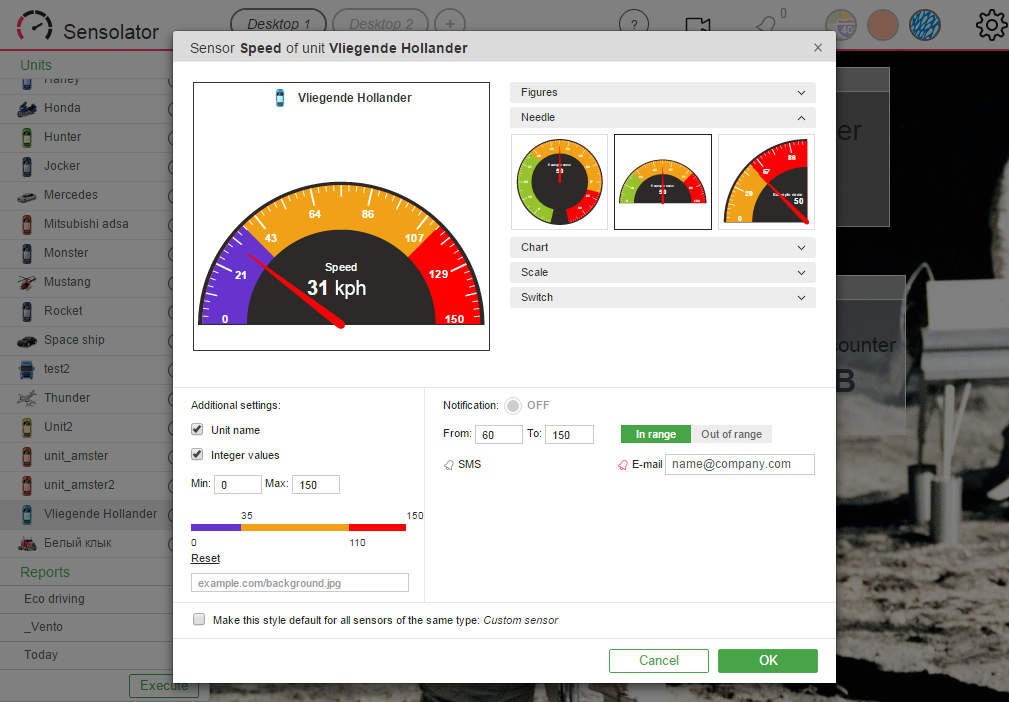
Task: Uncheck the Unit name checkbox
Action: pos(198,429)
